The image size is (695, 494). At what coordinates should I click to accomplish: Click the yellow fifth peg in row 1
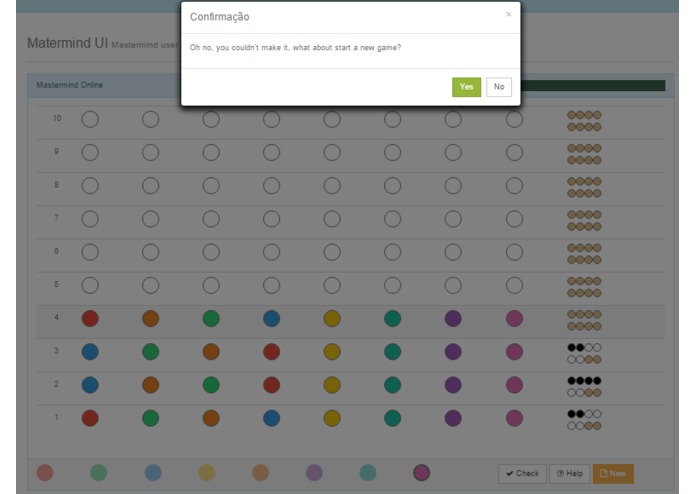point(332,418)
